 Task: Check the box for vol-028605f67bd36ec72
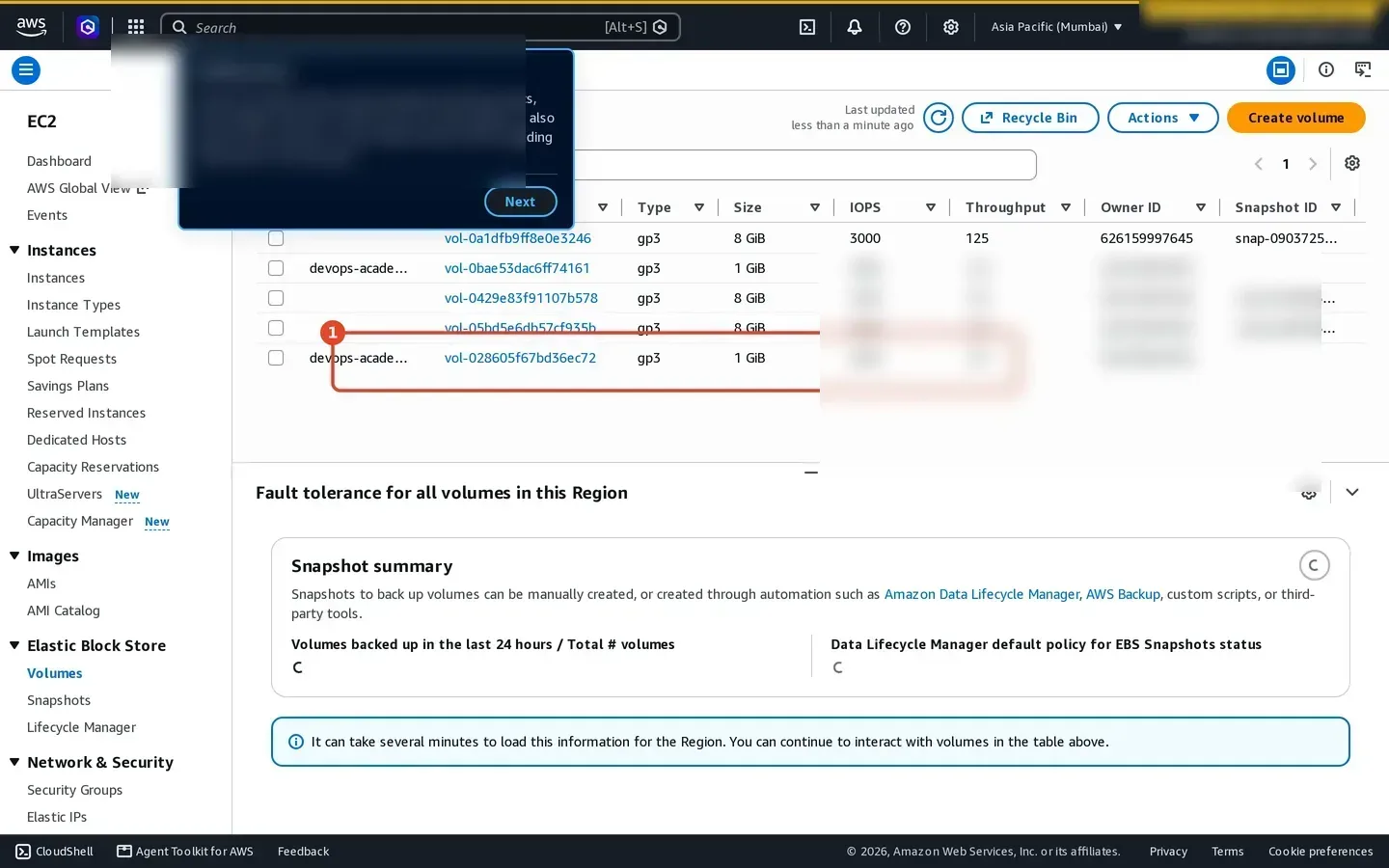click(x=276, y=358)
